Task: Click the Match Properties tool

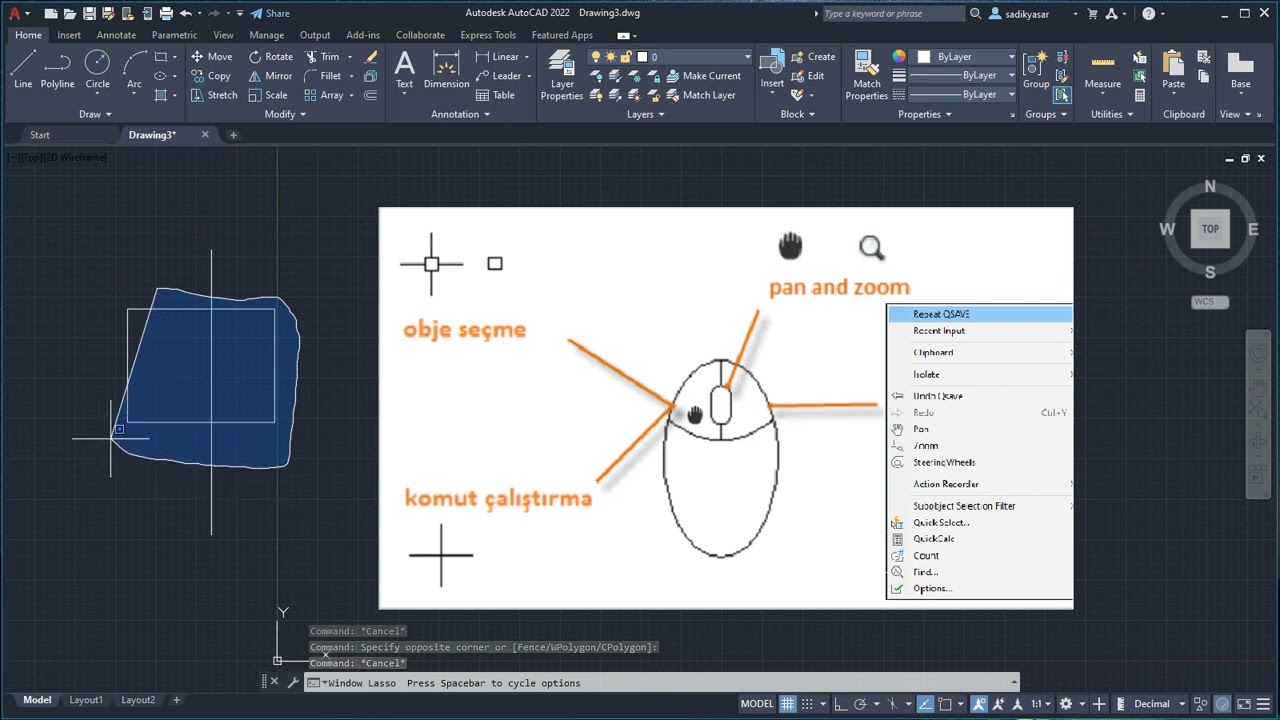Action: click(866, 76)
